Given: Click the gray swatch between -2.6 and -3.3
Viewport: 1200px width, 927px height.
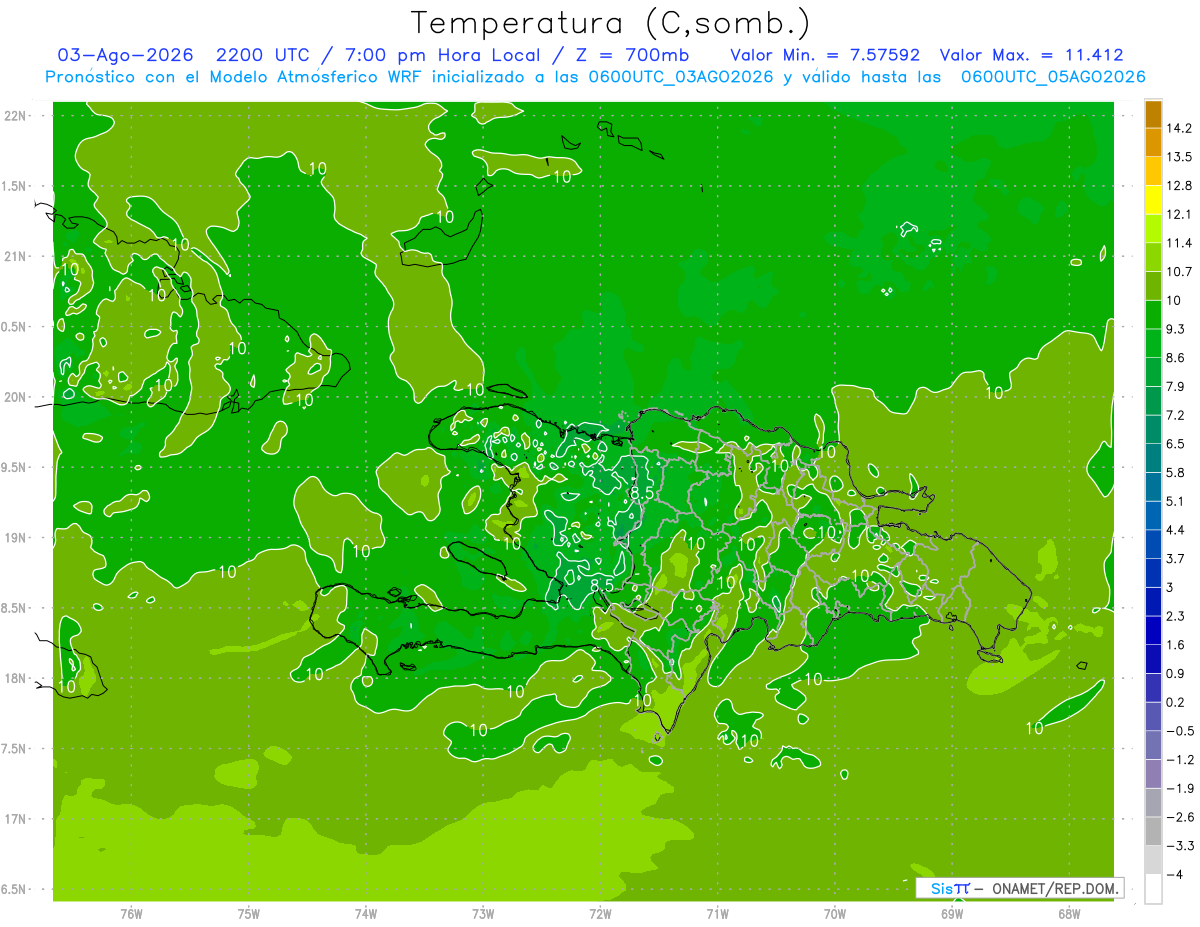Looking at the screenshot, I should pos(1153,832).
